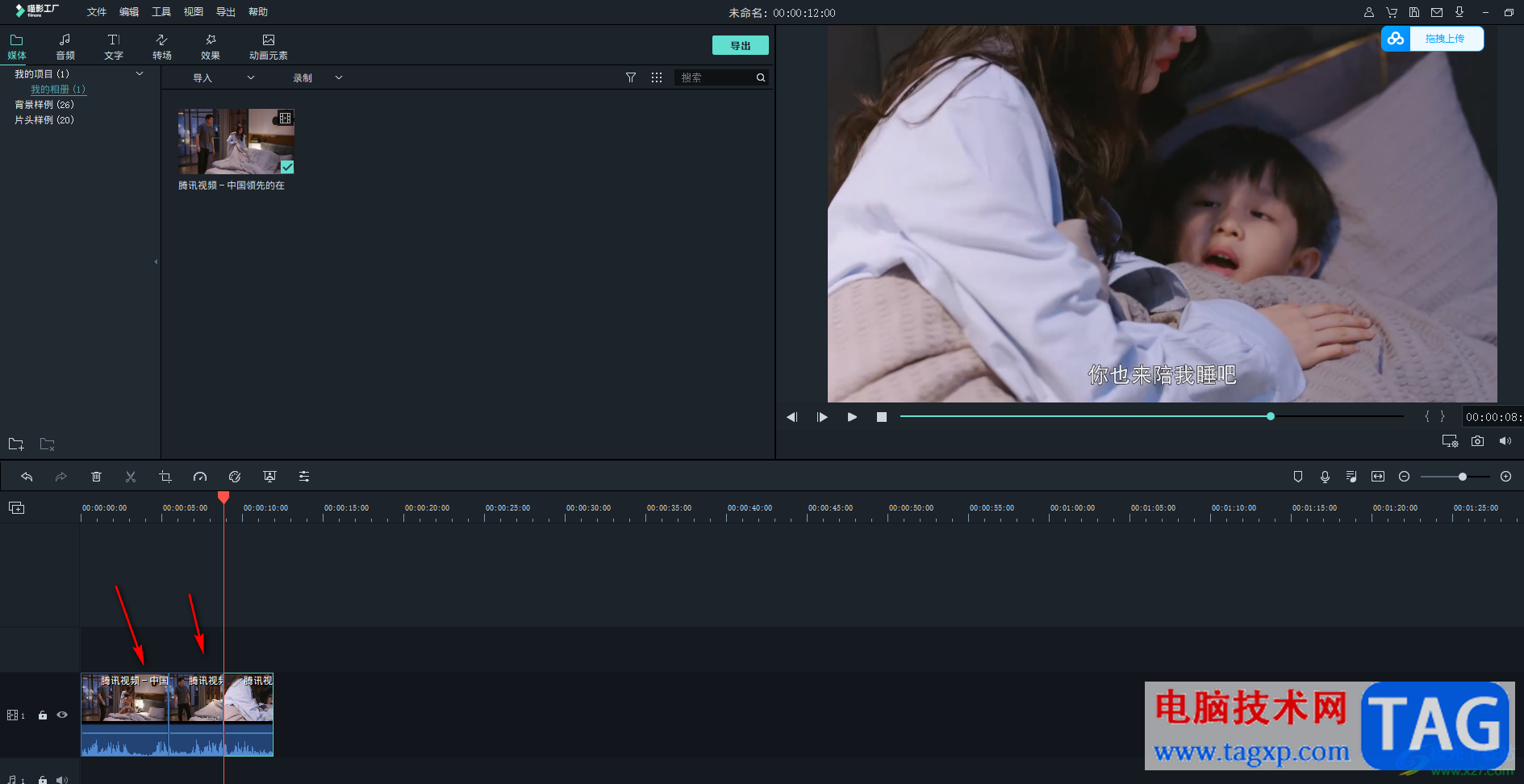Zoom out timeline with minus icon
Screen dimensions: 1524x784
tap(1404, 477)
